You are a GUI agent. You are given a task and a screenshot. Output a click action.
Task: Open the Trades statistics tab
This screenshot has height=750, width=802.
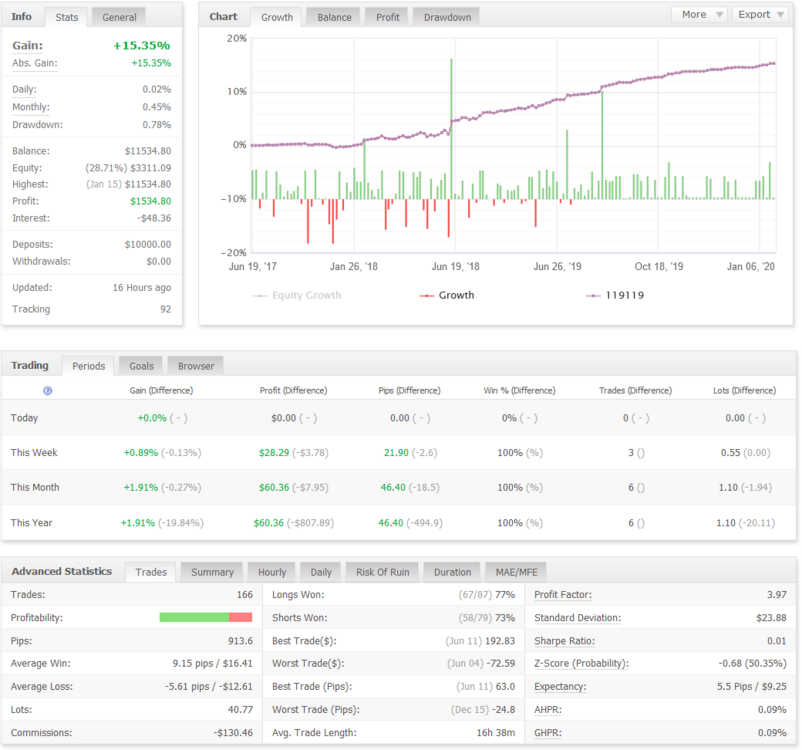coord(151,572)
